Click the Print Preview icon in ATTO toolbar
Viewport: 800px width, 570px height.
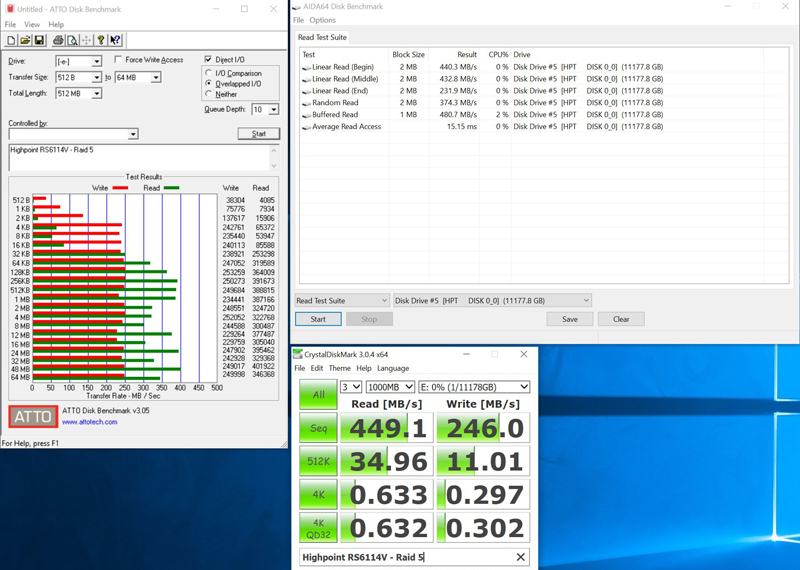pyautogui.click(x=72, y=41)
